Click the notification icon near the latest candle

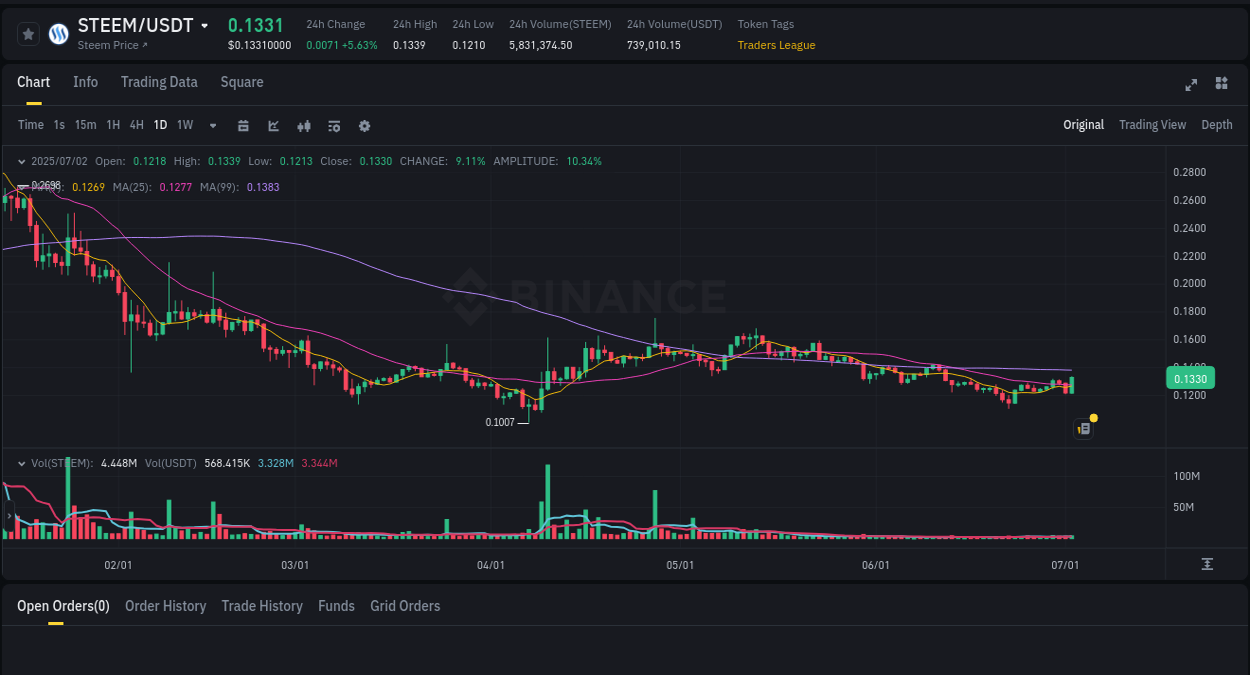click(1084, 427)
